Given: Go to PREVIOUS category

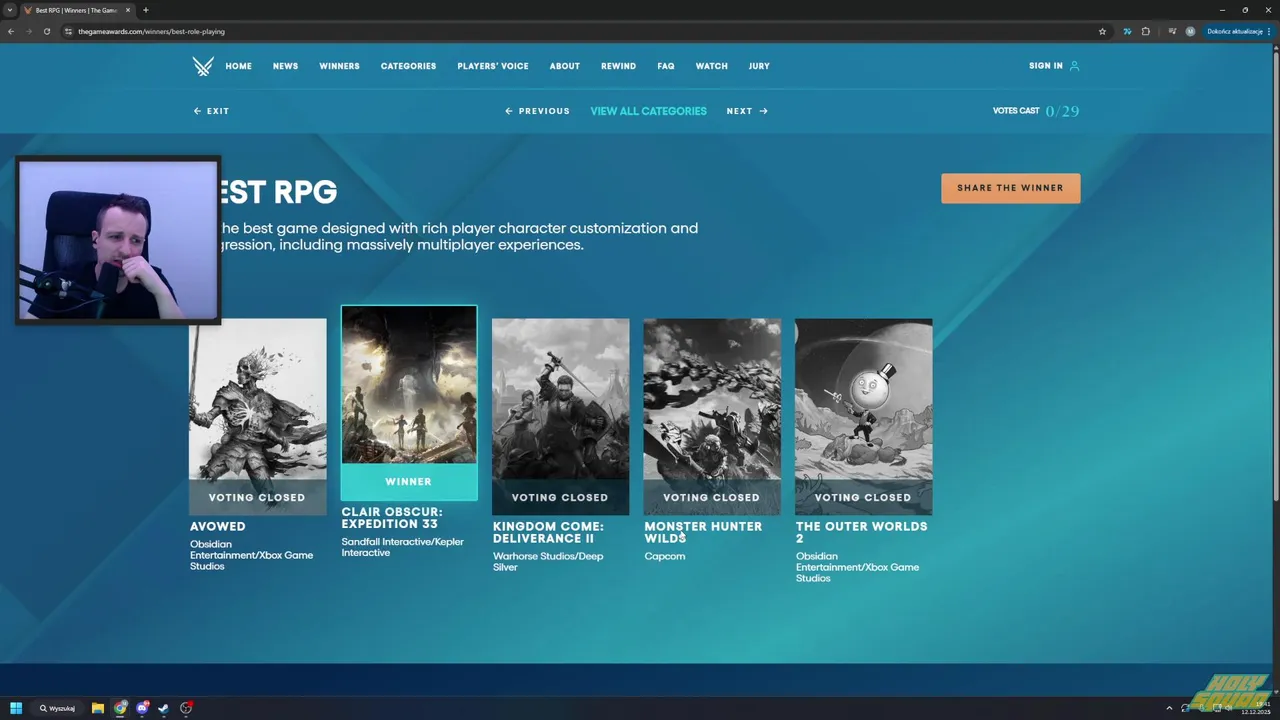Looking at the screenshot, I should coord(537,111).
